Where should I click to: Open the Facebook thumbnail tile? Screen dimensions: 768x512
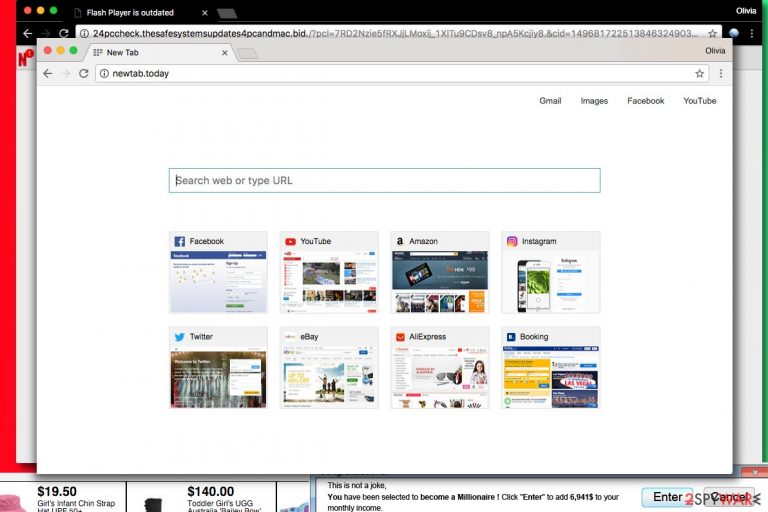coord(218,272)
